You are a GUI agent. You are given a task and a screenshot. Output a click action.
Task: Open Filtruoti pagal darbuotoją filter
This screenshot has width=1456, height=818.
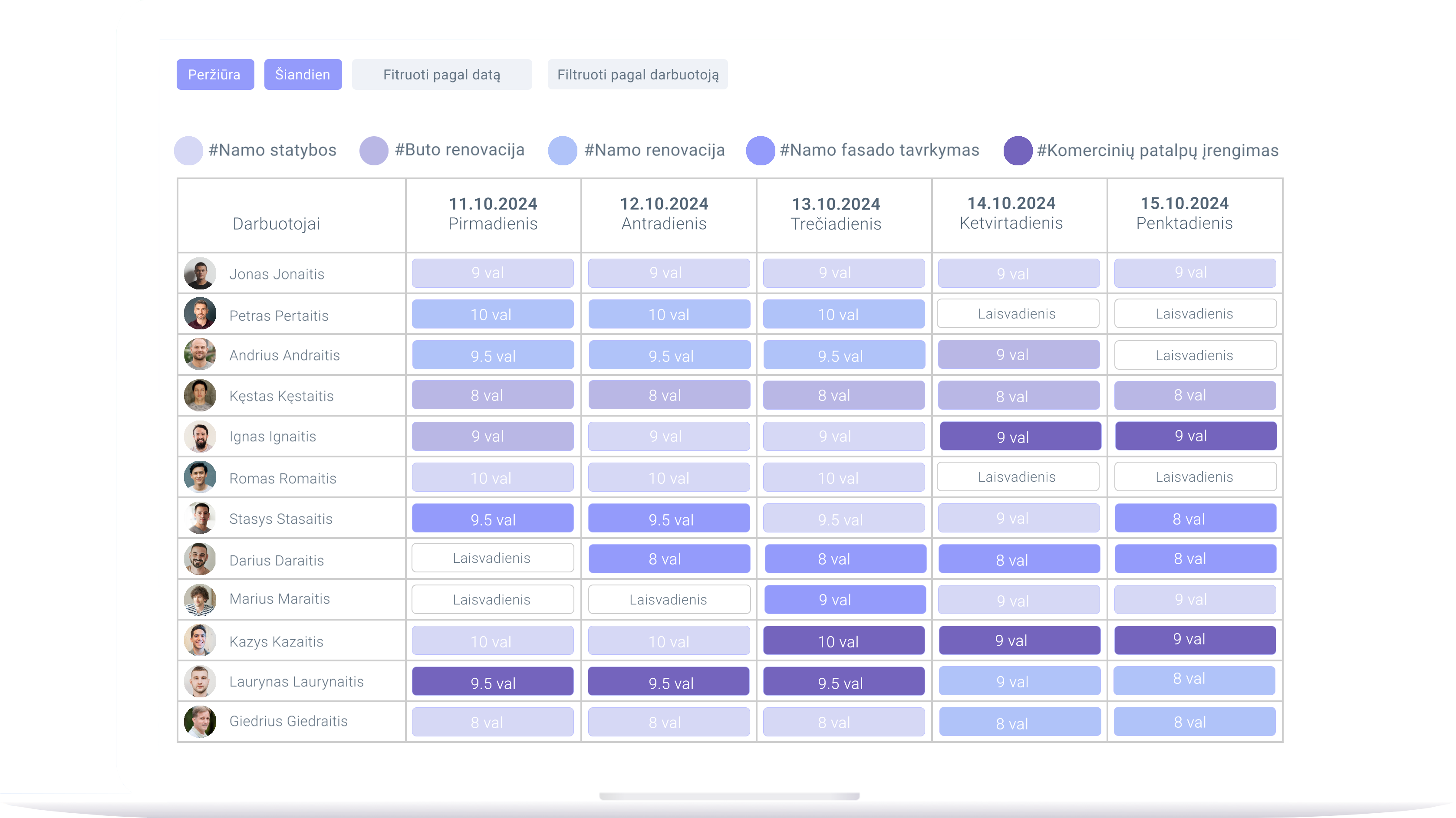[638, 75]
